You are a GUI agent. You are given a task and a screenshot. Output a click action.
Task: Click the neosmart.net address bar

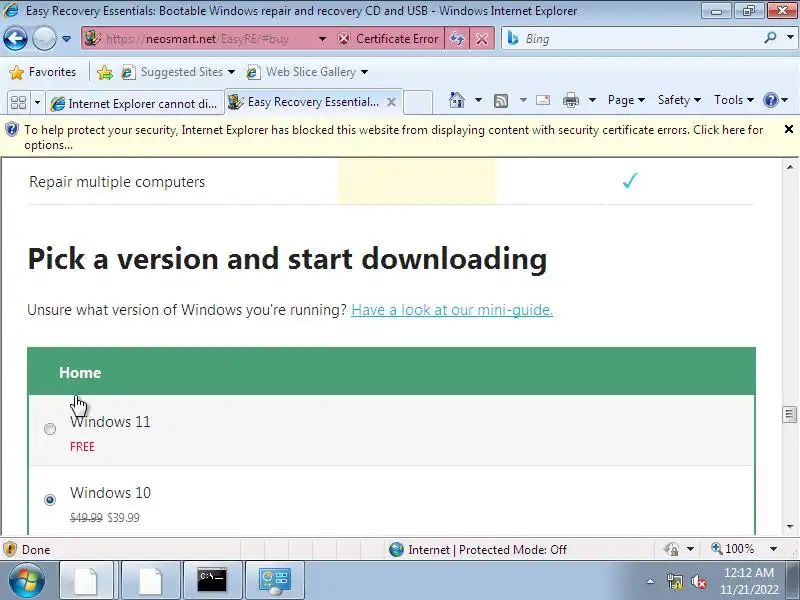pyautogui.click(x=196, y=39)
